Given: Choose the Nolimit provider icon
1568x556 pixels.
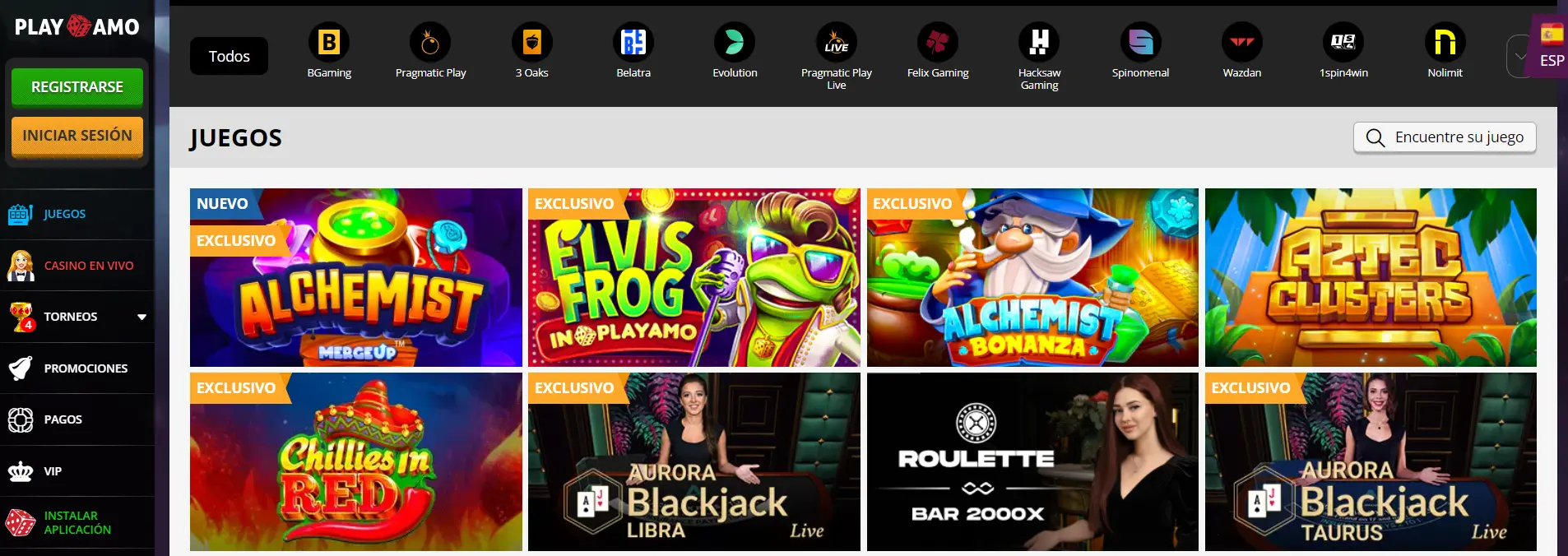Looking at the screenshot, I should click(1445, 43).
